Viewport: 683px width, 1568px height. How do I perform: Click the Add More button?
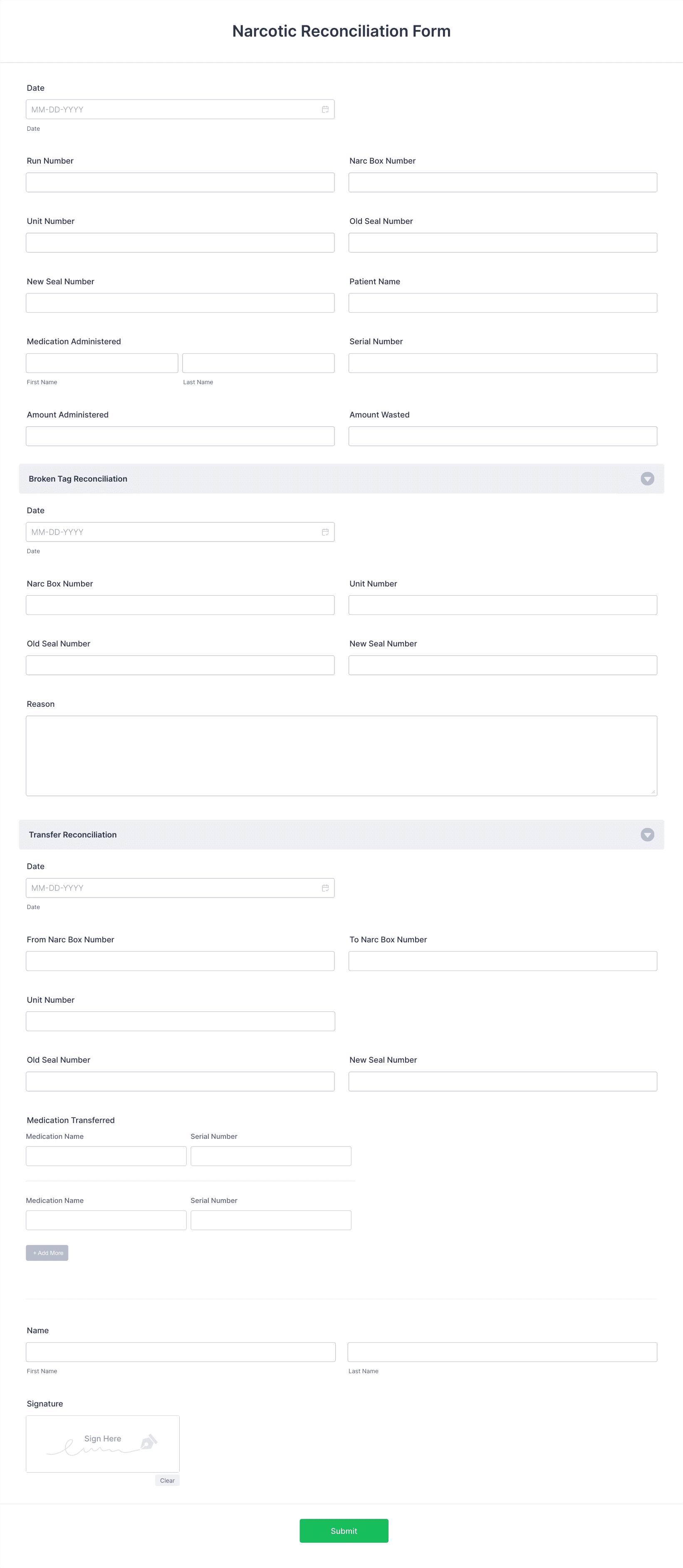(x=47, y=1253)
